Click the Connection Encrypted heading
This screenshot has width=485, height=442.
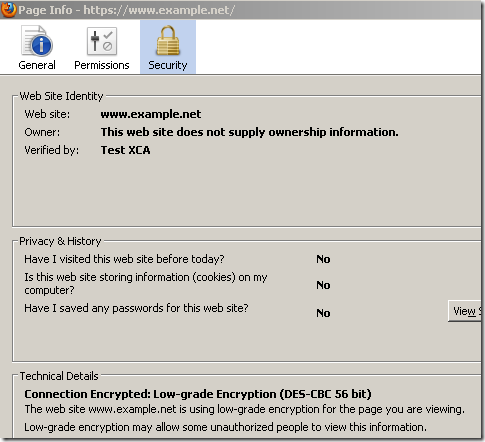point(198,394)
